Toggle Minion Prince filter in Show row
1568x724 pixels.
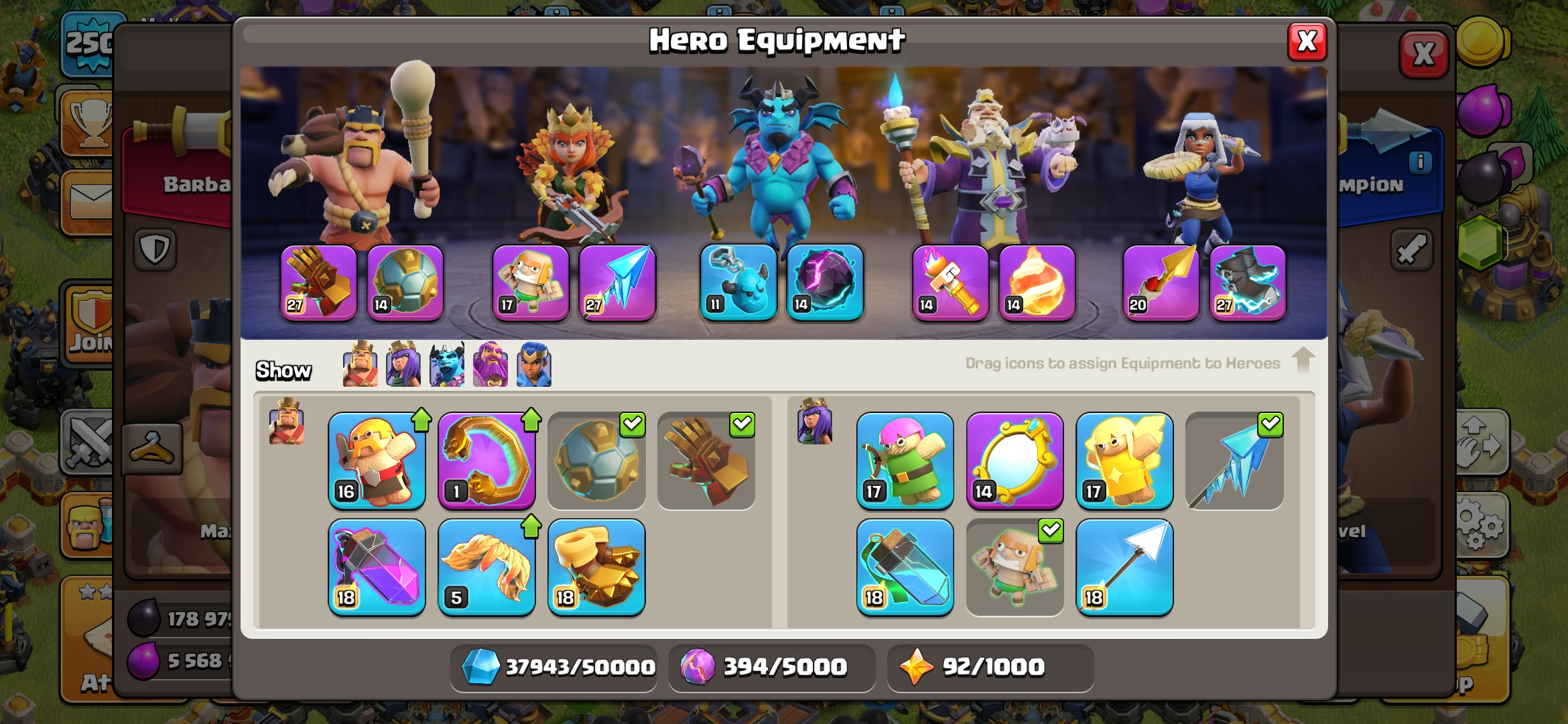447,364
